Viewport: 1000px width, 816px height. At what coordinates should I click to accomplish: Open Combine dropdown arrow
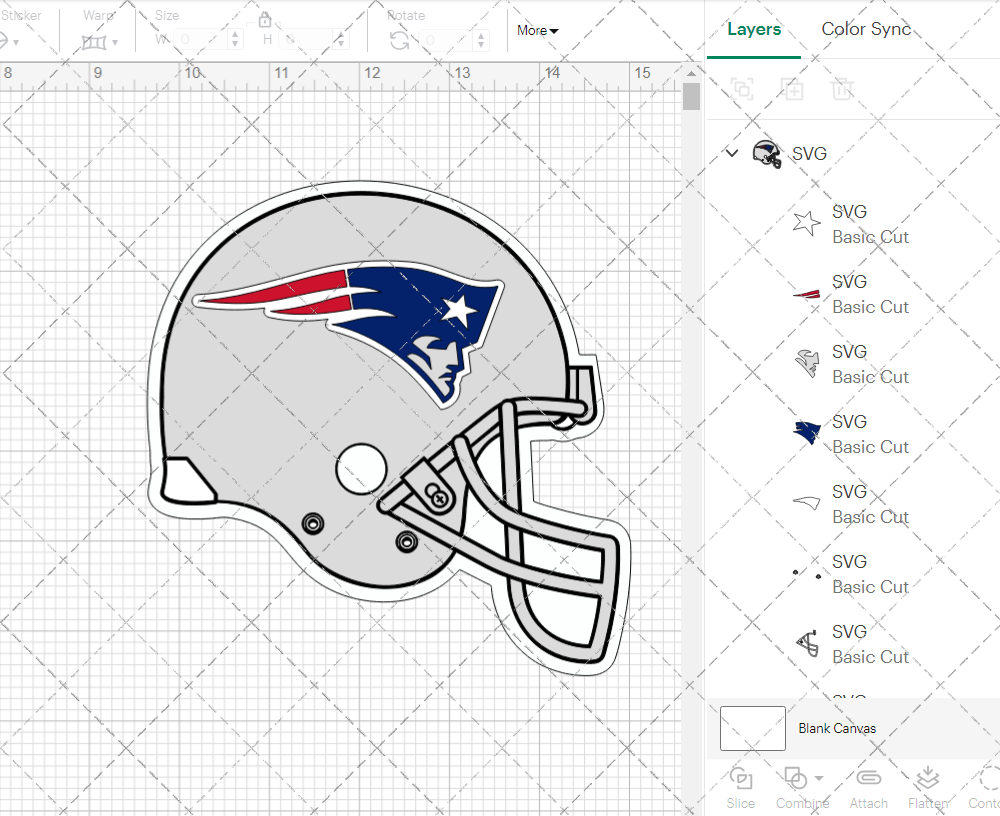[819, 778]
